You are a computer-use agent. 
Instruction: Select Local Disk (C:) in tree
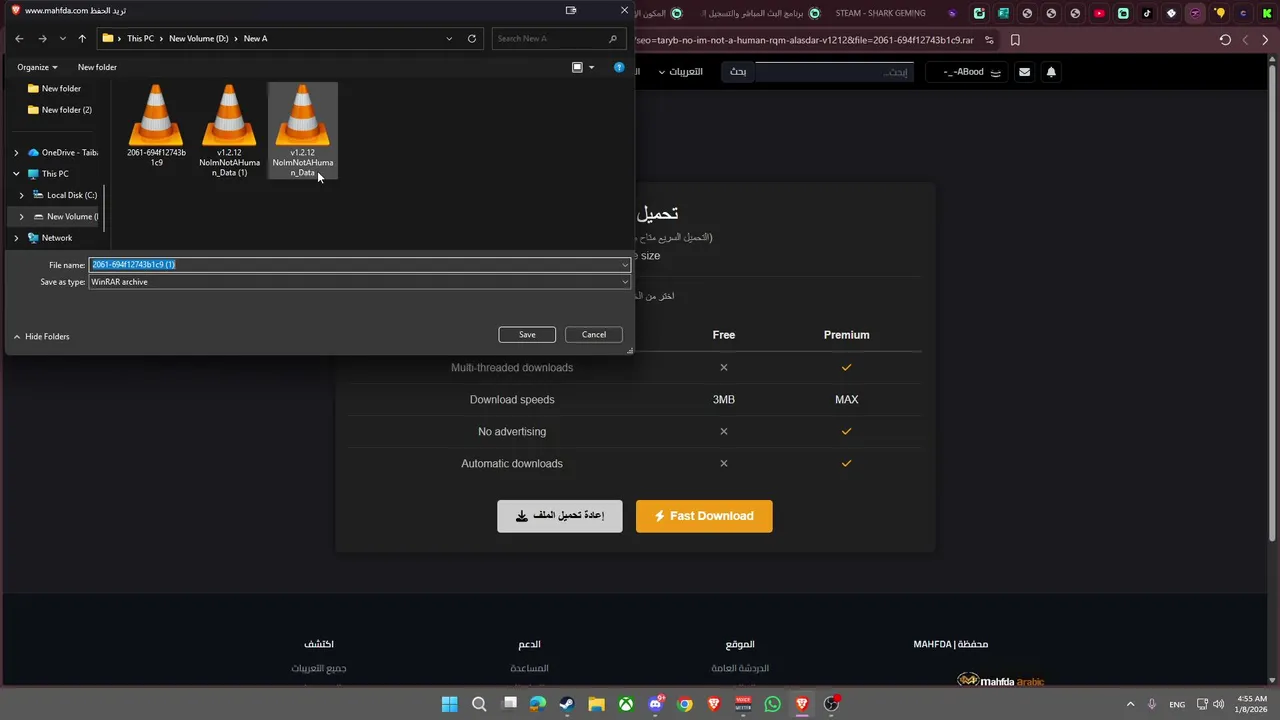click(x=65, y=195)
